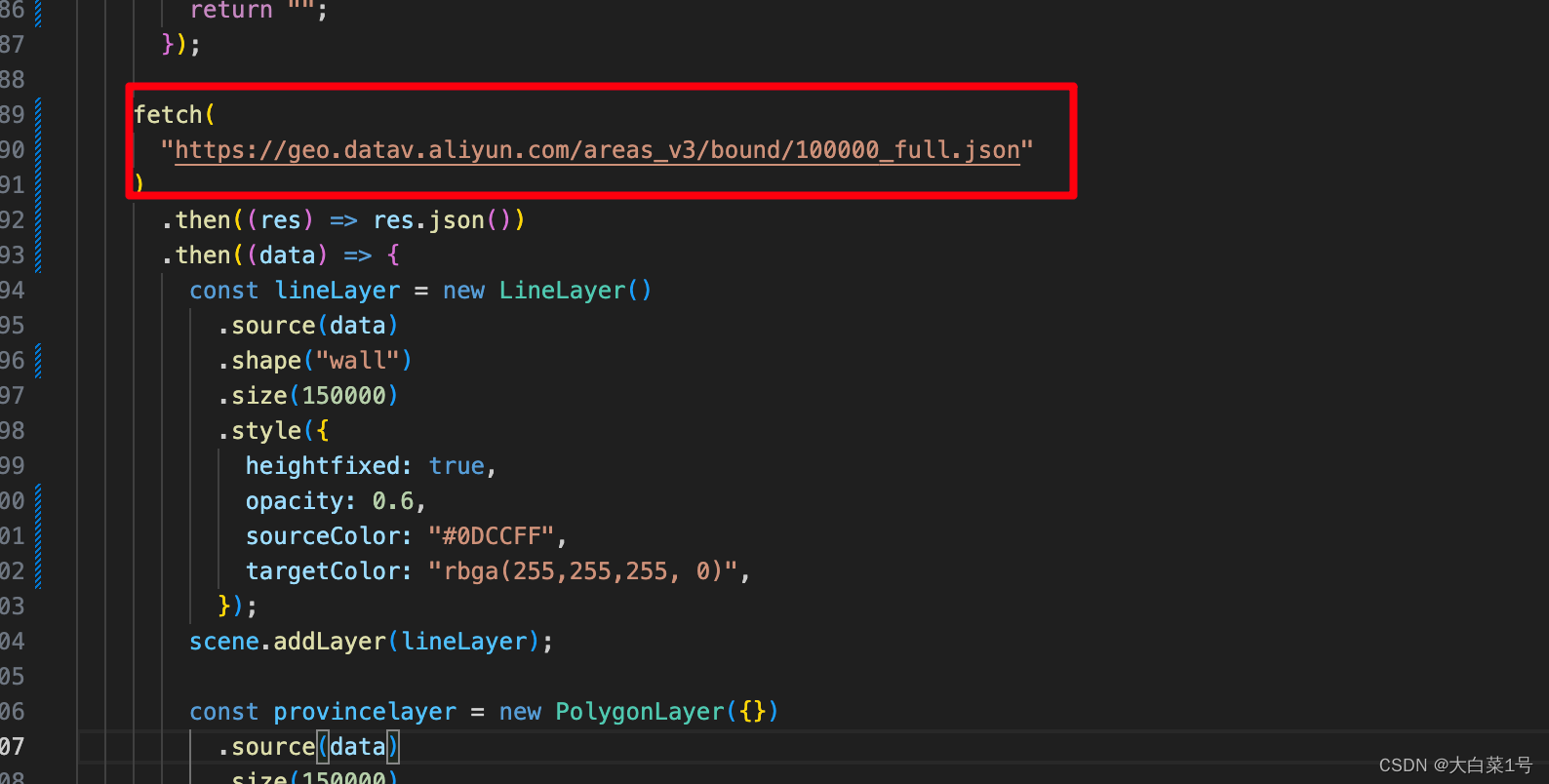Screen dimensions: 1549x784
Task: Click the lineLayer constant name
Action: pyautogui.click(x=338, y=291)
